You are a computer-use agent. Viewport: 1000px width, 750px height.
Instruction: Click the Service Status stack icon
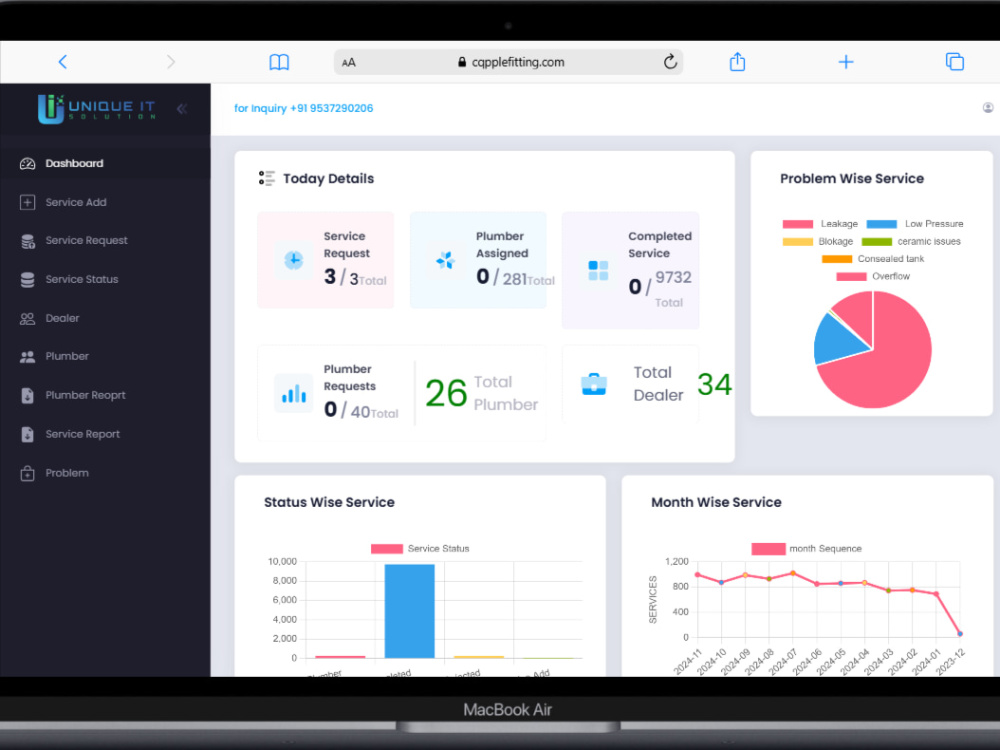coord(27,279)
